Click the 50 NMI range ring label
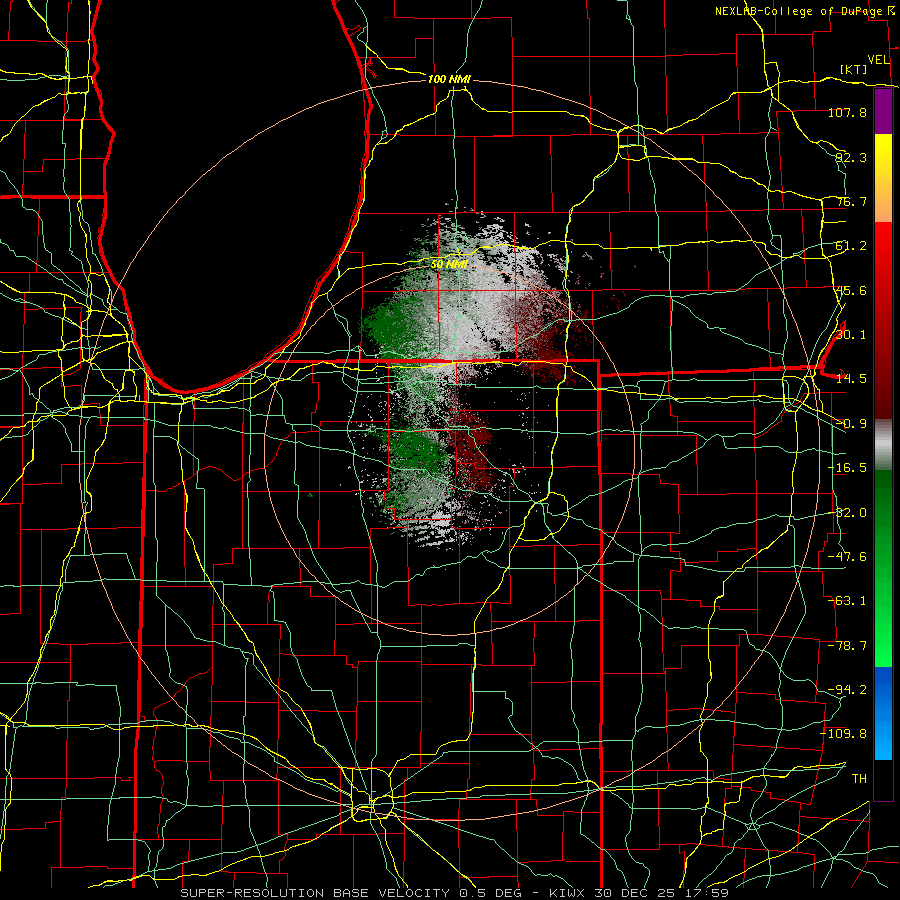This screenshot has height=900, width=900. point(449,264)
